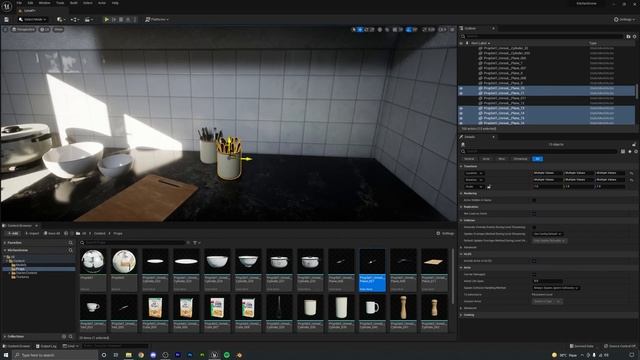Click the Details panel search field
The height and width of the screenshot is (360, 640).
click(x=539, y=151)
